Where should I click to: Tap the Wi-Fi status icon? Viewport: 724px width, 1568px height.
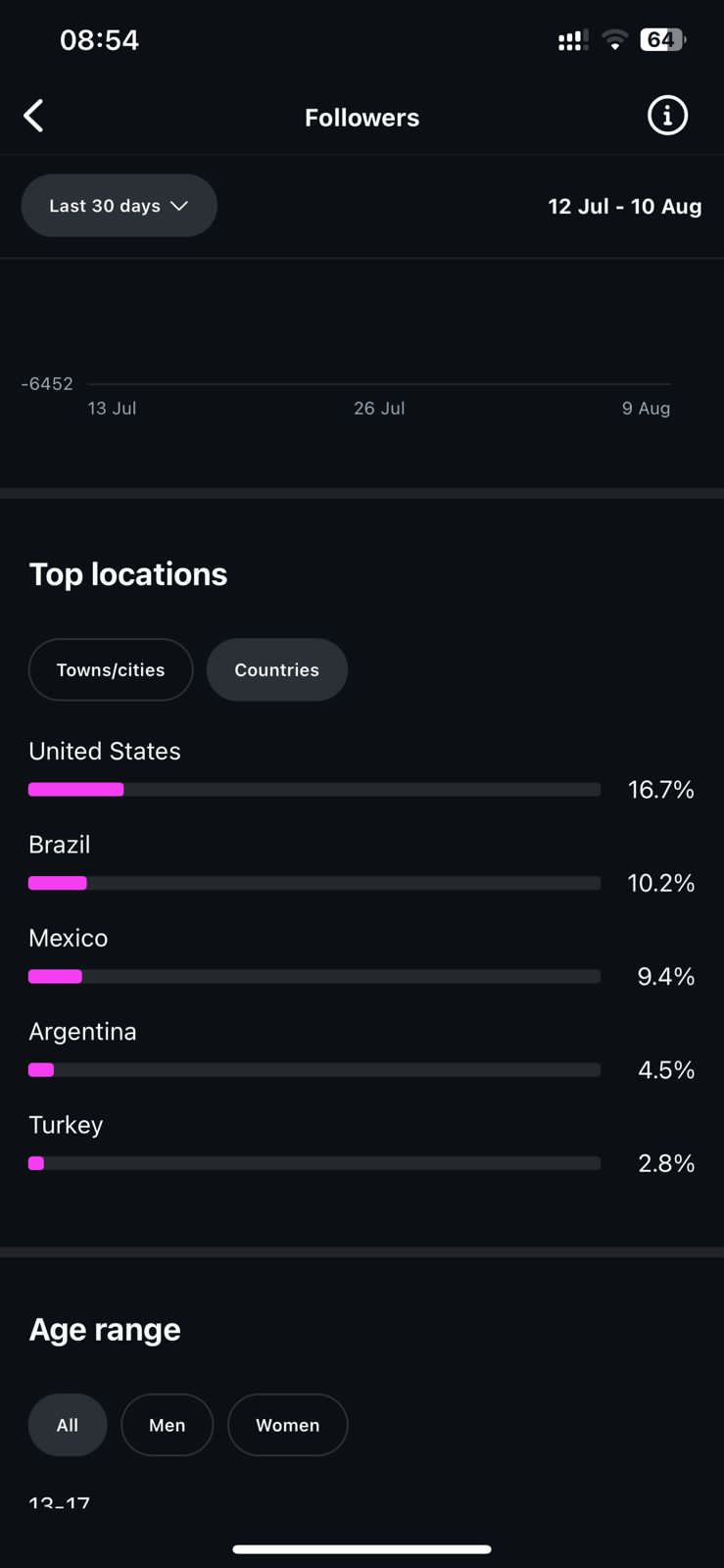(x=614, y=39)
